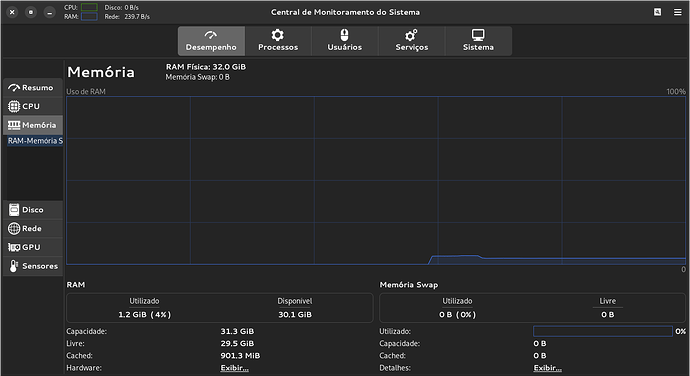Image resolution: width=690 pixels, height=376 pixels.
Task: Click Exibir link next to Hardware
Action: point(235,368)
